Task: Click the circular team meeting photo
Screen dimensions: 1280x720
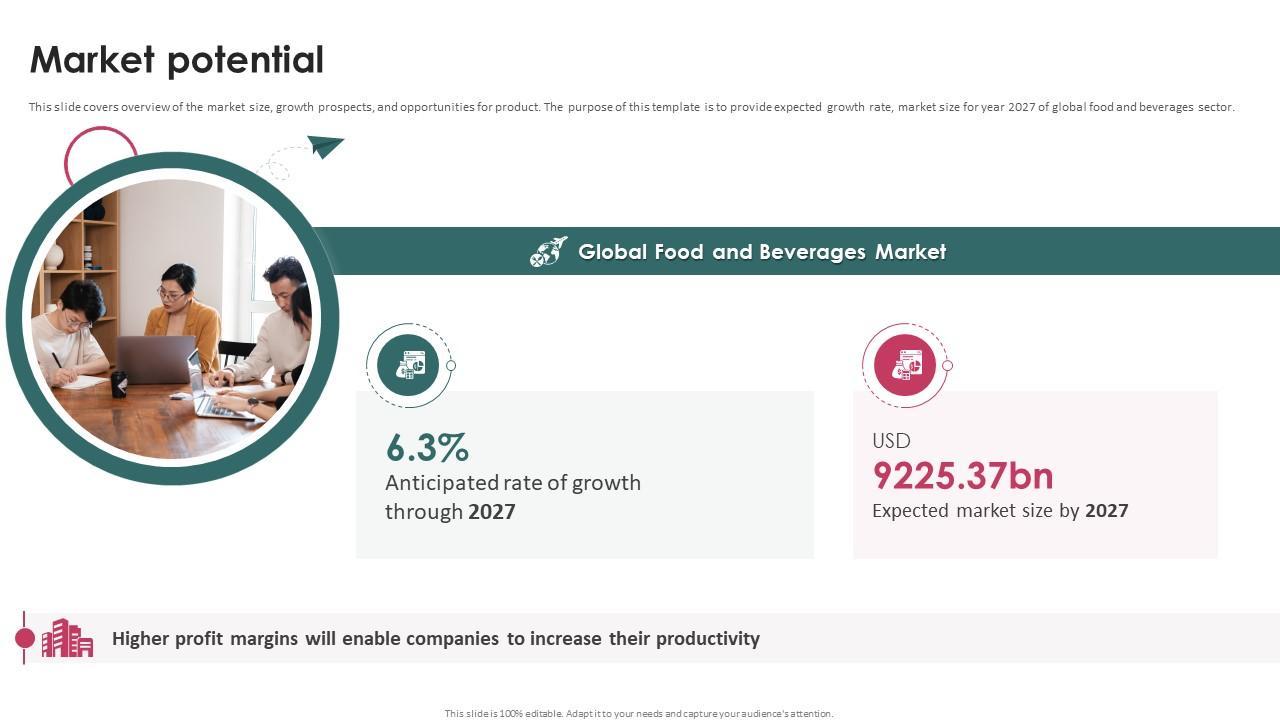Action: [172, 318]
